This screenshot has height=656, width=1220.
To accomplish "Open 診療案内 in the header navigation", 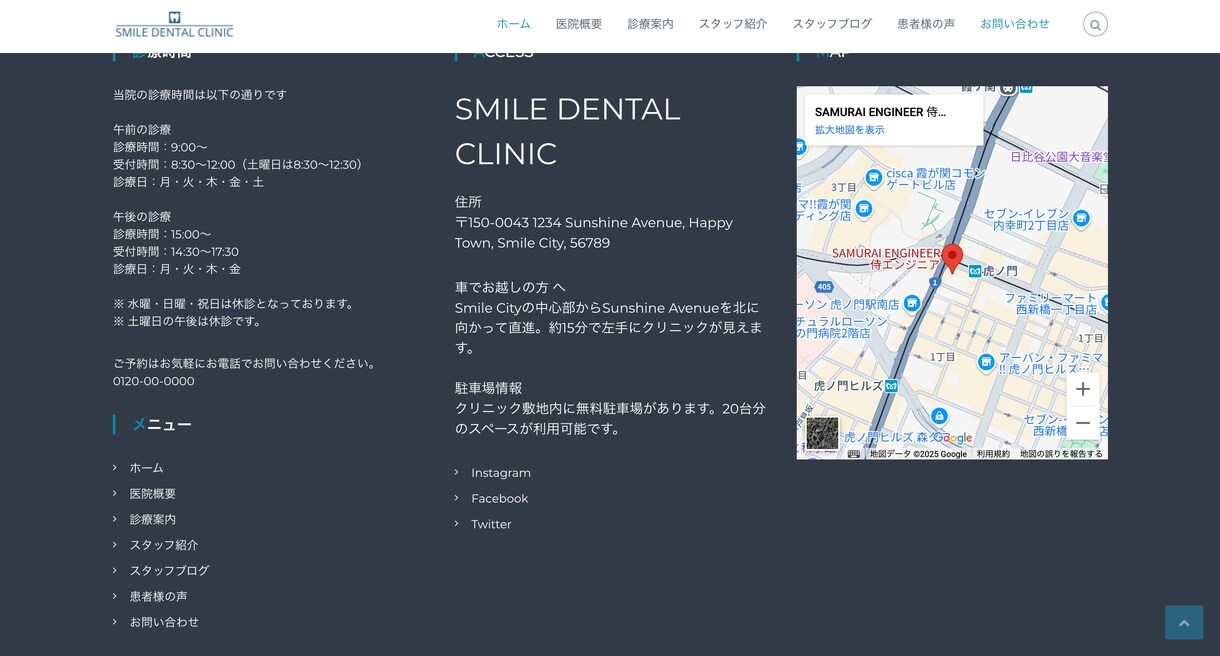I will pyautogui.click(x=651, y=24).
